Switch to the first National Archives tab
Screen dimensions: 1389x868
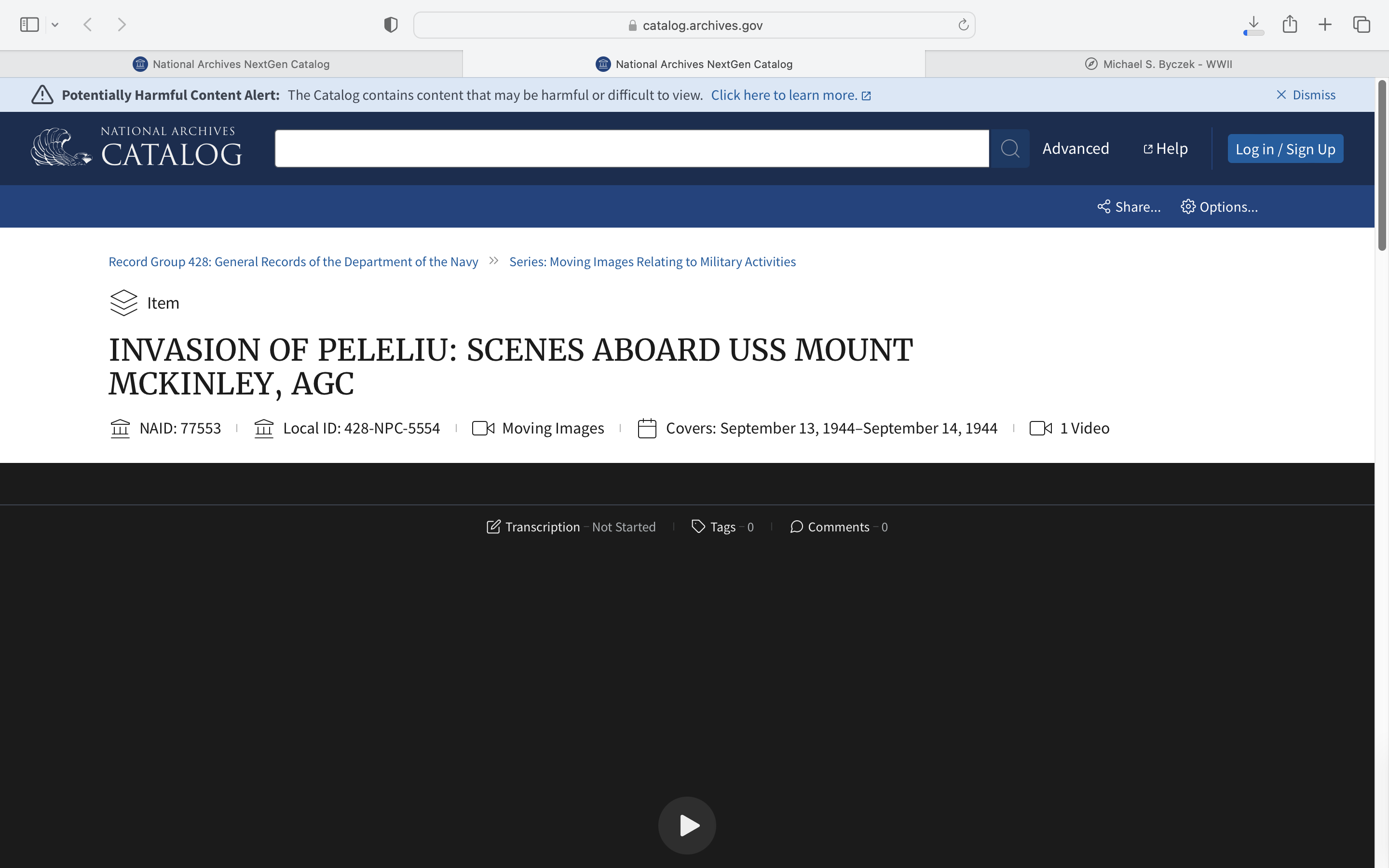pos(231,64)
